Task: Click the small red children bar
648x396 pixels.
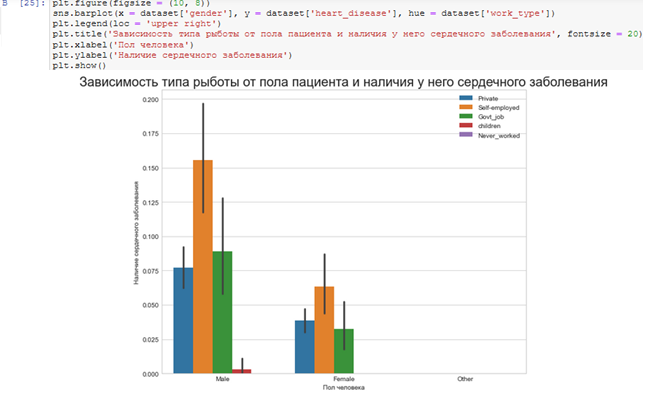Action: 242,371
